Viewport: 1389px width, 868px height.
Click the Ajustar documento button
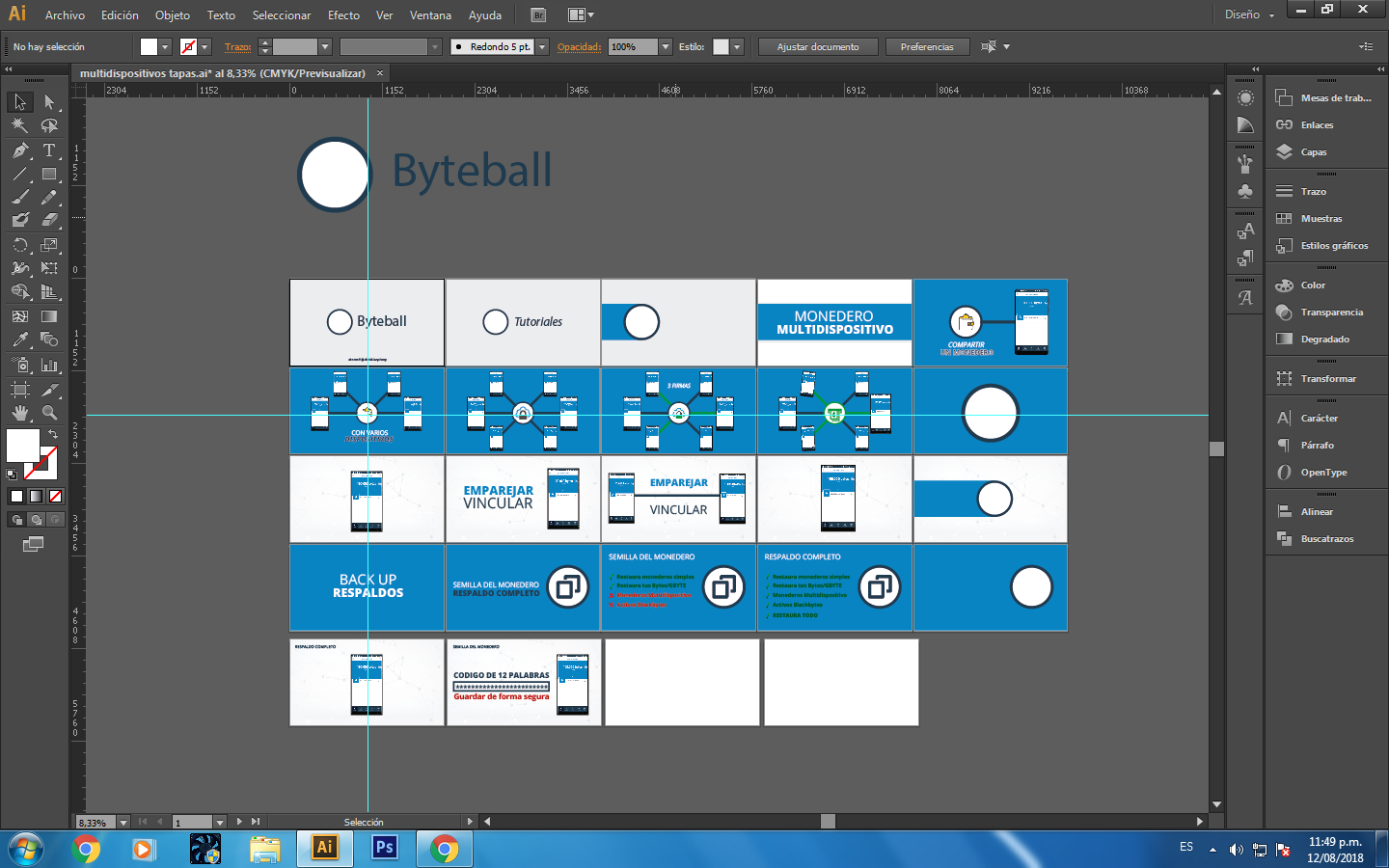point(818,47)
